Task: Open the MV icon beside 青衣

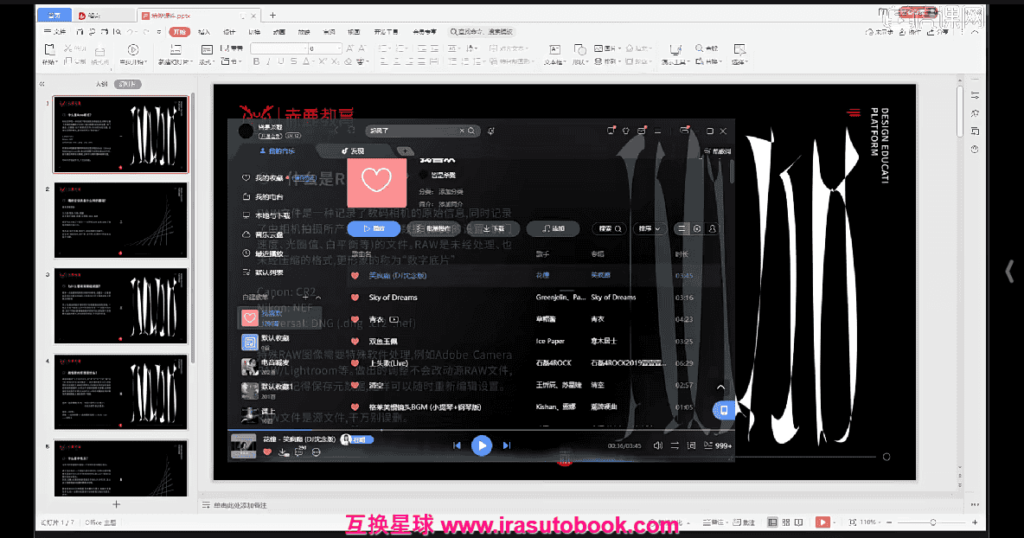Action: point(394,319)
